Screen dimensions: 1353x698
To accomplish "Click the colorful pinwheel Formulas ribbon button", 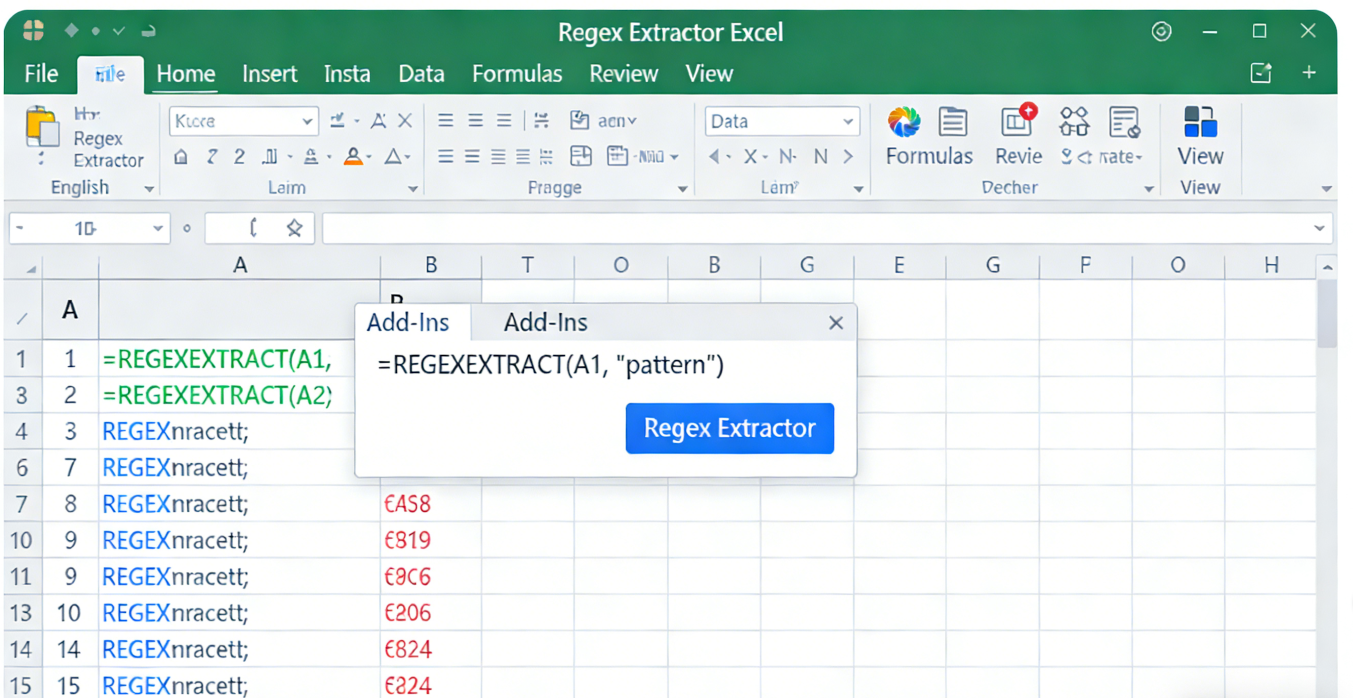I will click(904, 122).
